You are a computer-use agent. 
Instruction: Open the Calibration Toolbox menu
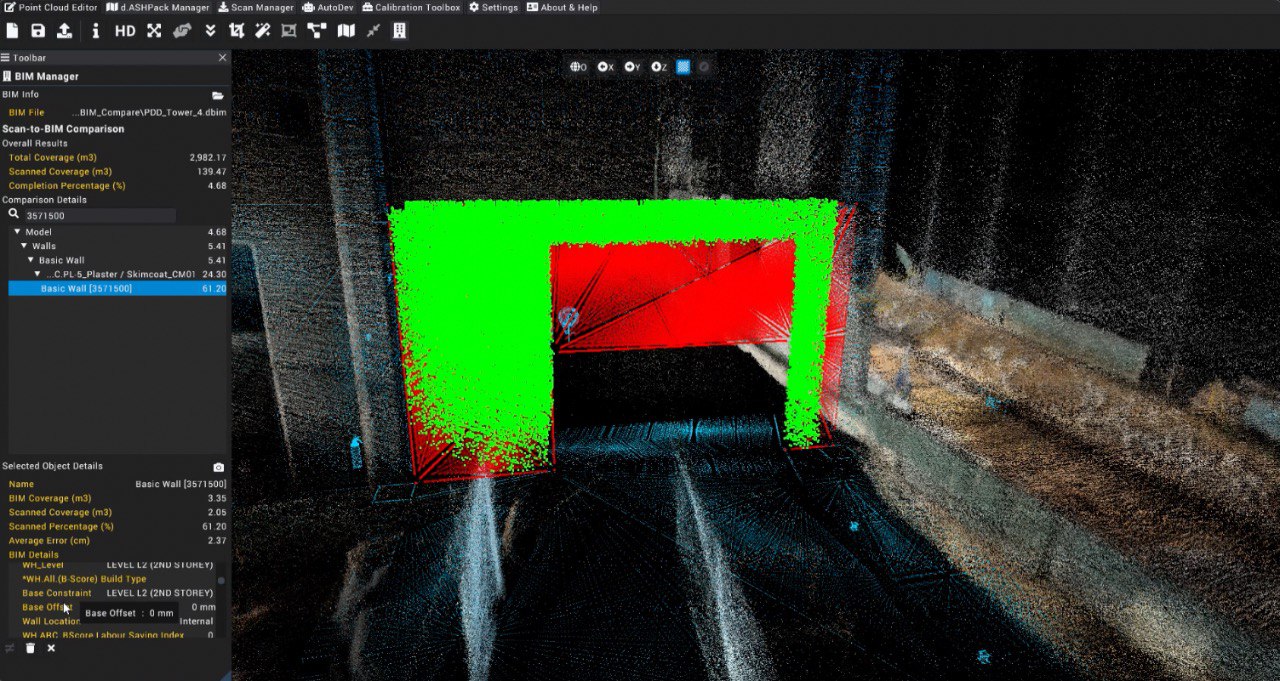point(411,7)
